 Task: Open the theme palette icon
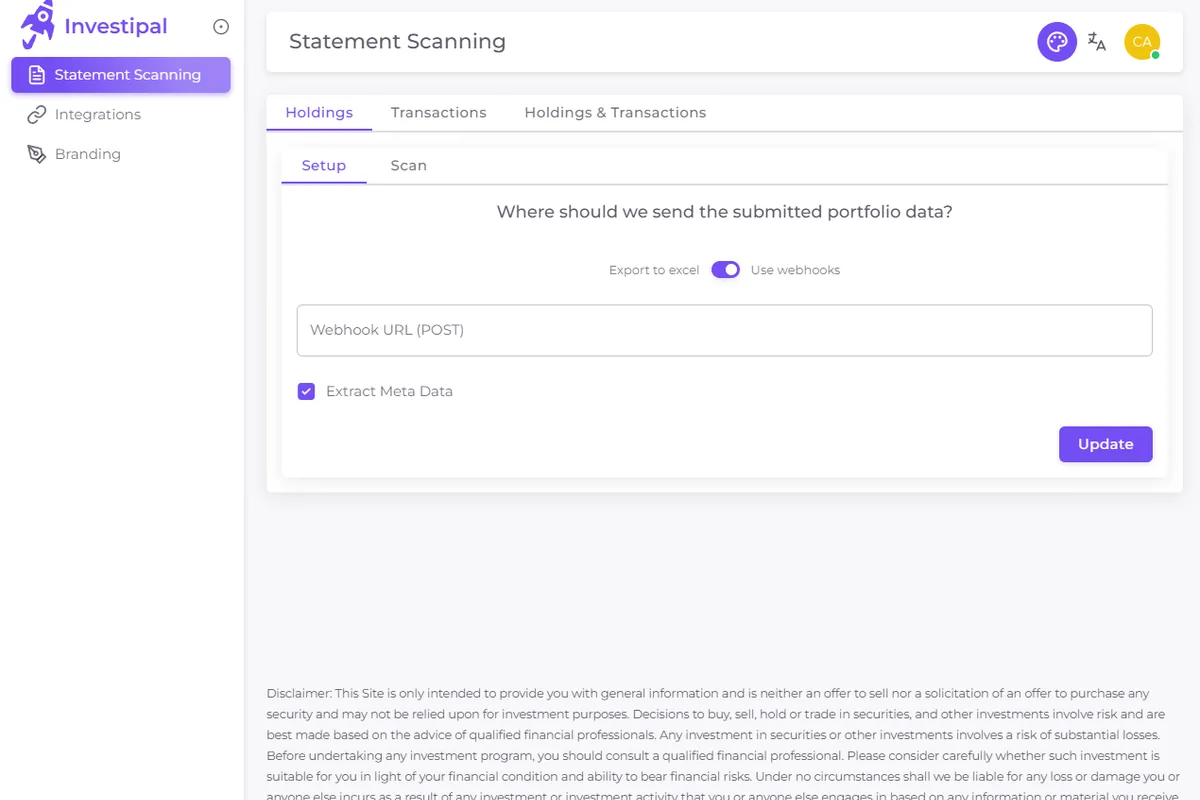[x=1056, y=42]
